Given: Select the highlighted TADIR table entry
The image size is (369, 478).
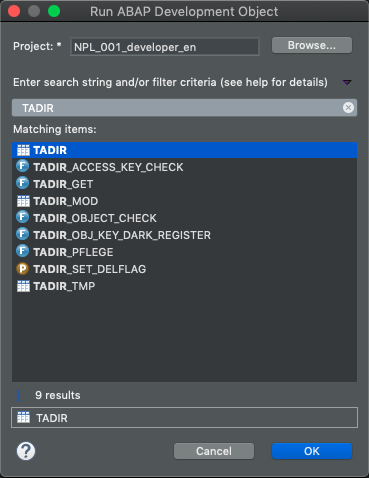Looking at the screenshot, I should pyautogui.click(x=184, y=150).
